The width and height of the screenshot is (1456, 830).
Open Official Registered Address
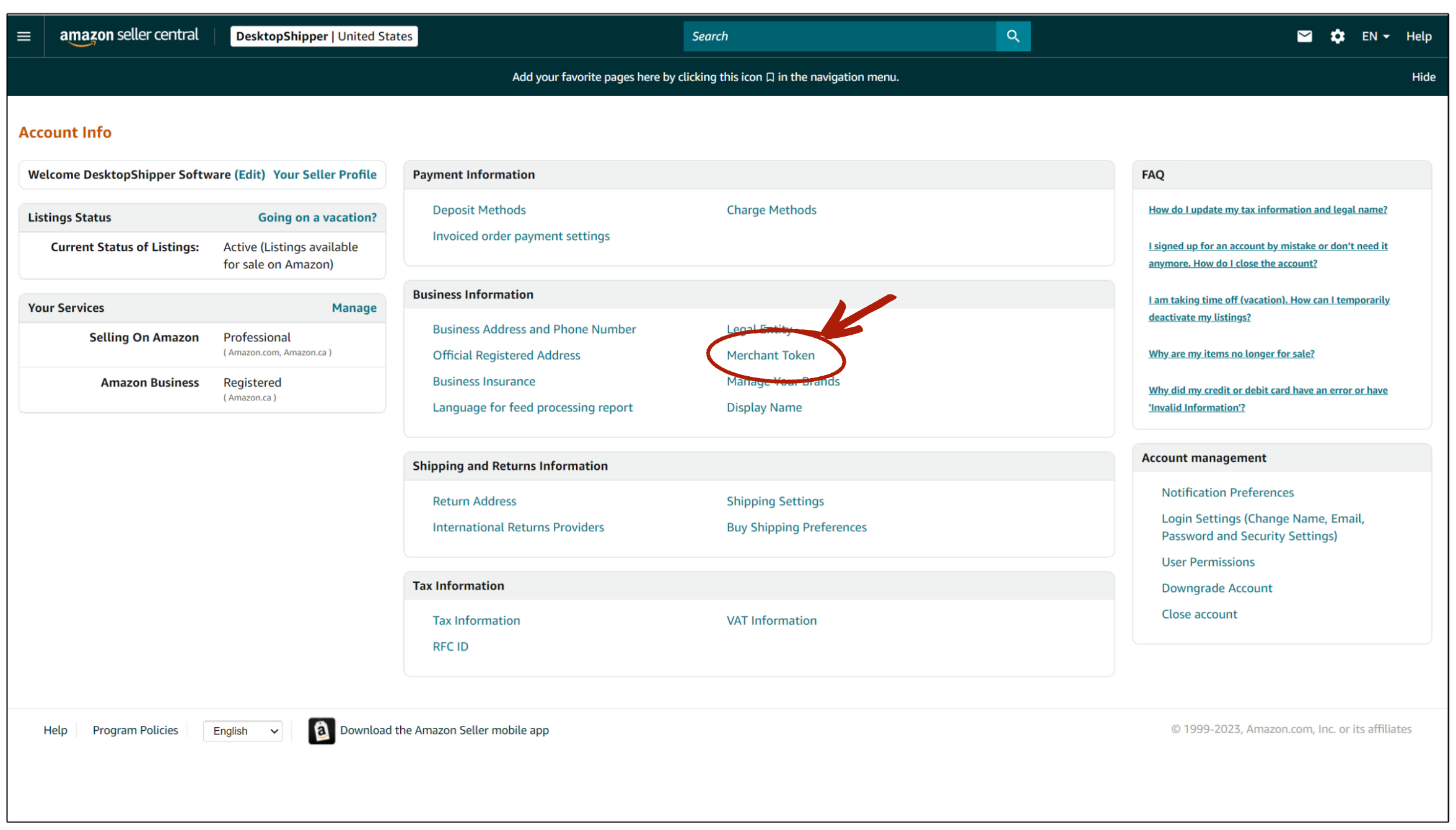pyautogui.click(x=506, y=355)
